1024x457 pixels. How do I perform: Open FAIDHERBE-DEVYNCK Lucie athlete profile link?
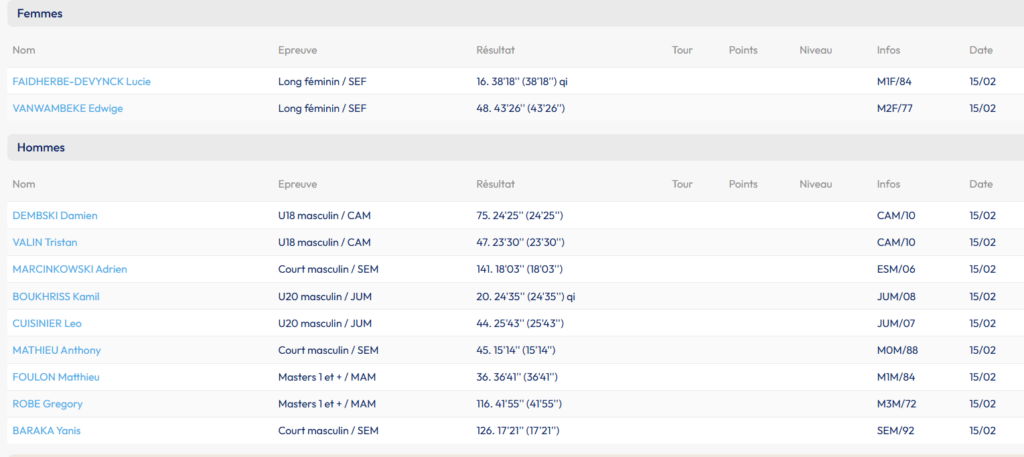coord(81,81)
